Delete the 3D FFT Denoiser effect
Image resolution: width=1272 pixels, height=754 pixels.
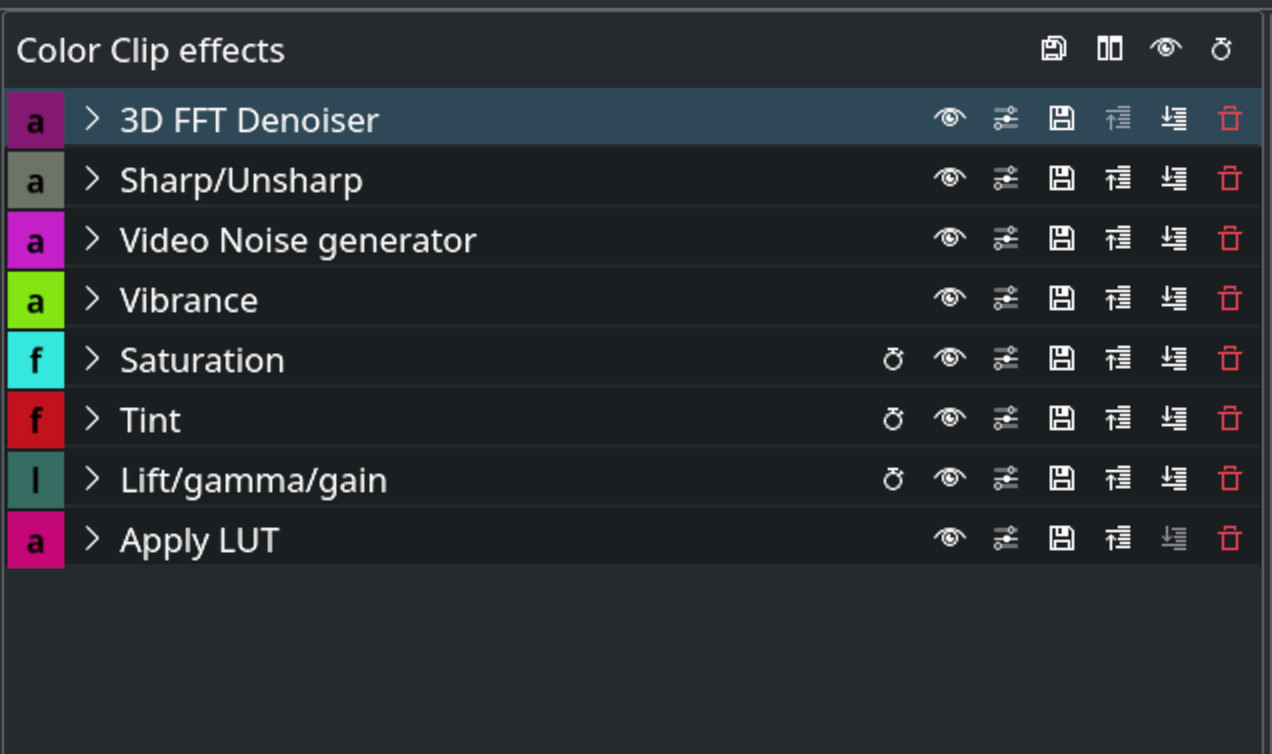[1229, 119]
